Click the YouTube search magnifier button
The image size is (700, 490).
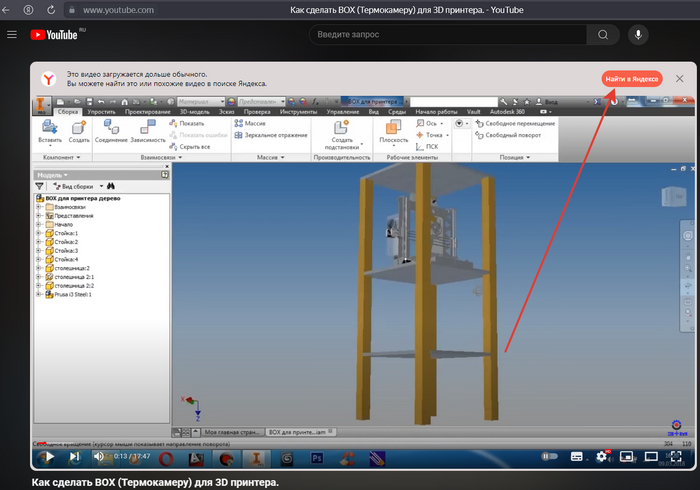coord(603,35)
